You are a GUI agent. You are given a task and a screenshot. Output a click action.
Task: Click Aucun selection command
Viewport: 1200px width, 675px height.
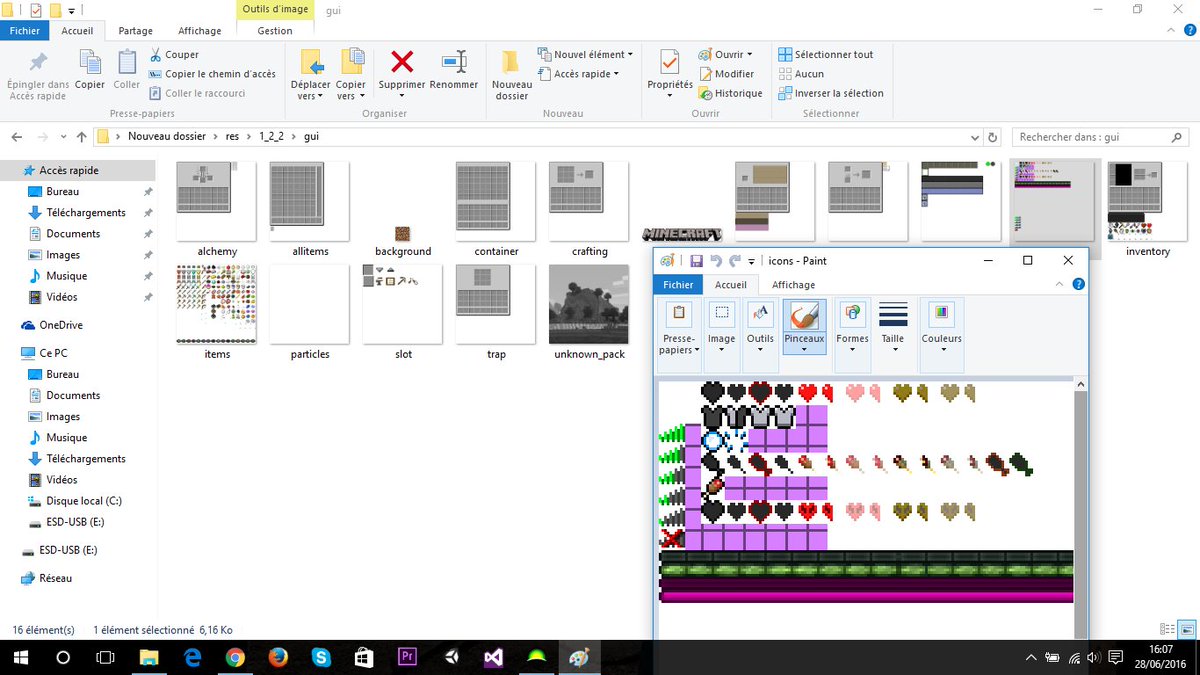pos(801,74)
